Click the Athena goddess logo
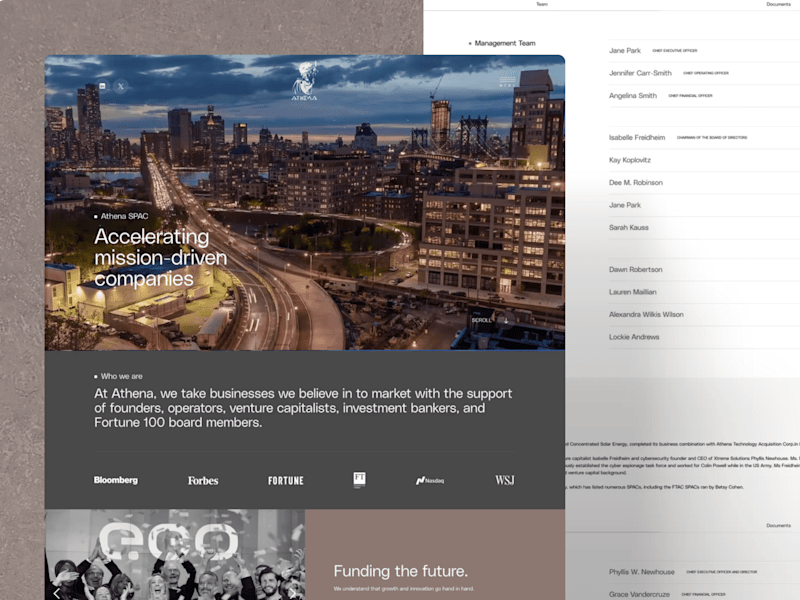Screen dimensions: 800x600 305,81
